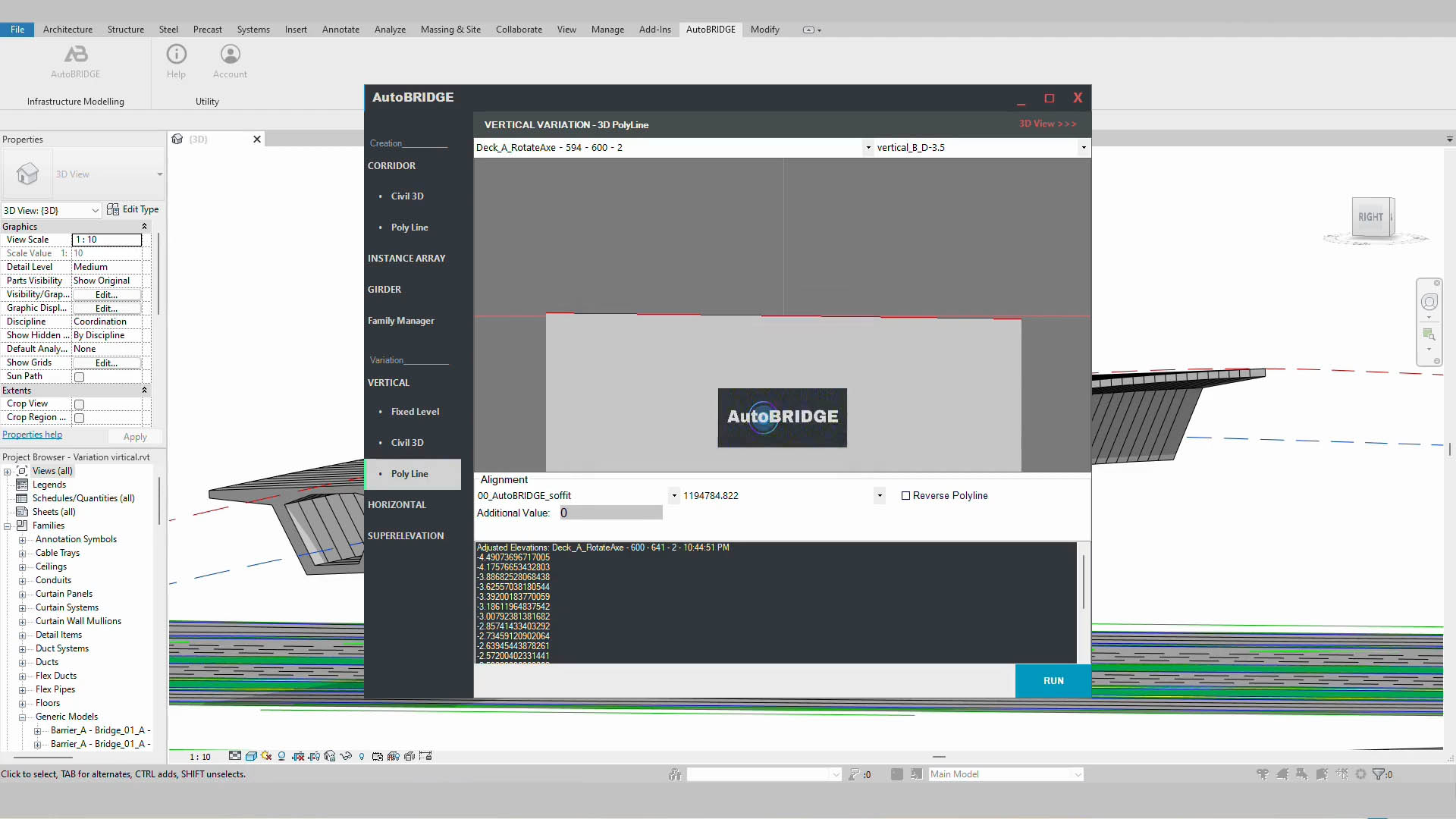
Task: Open Detail Level control in view bar
Action: (x=235, y=756)
